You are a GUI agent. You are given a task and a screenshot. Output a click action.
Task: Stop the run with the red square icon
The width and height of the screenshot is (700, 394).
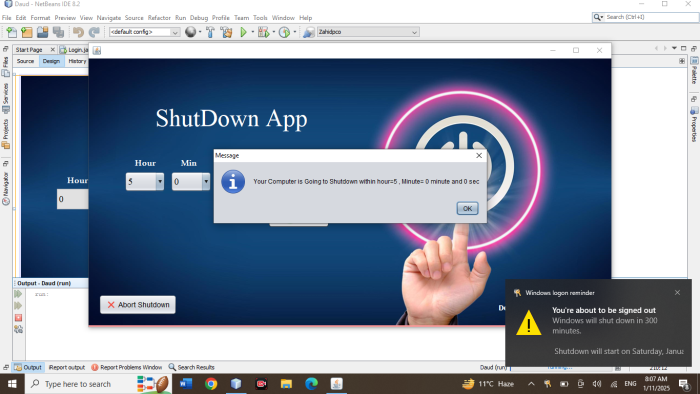pyautogui.click(x=18, y=318)
